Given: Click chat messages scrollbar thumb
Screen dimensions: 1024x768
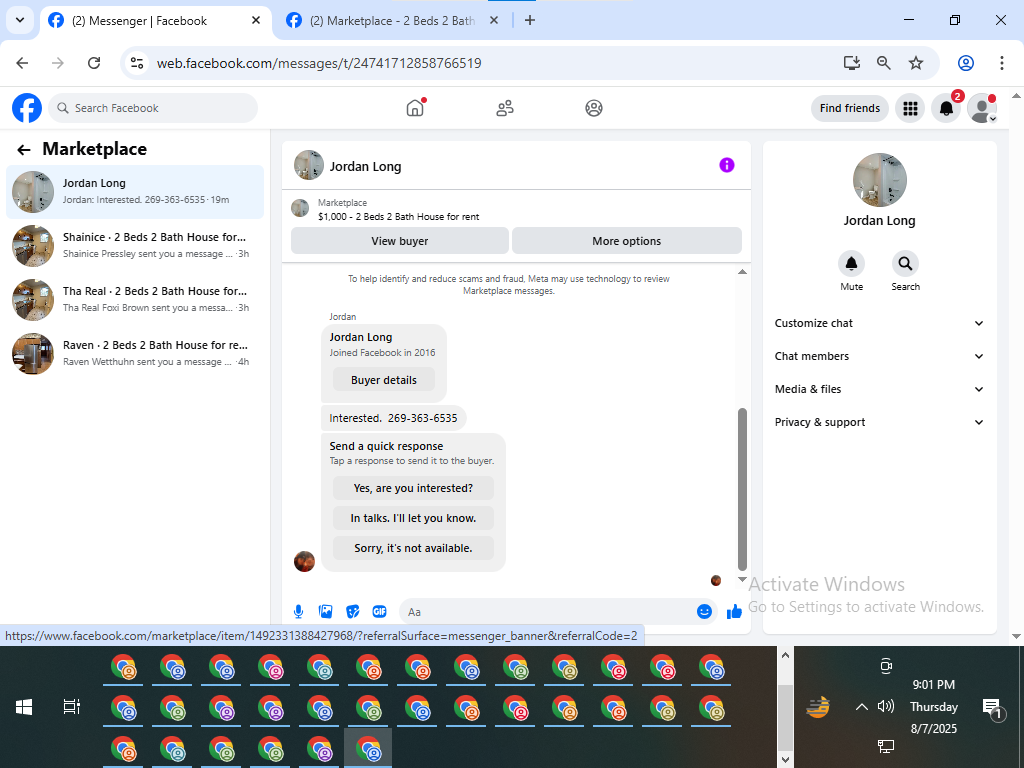Looking at the screenshot, I should point(742,489).
